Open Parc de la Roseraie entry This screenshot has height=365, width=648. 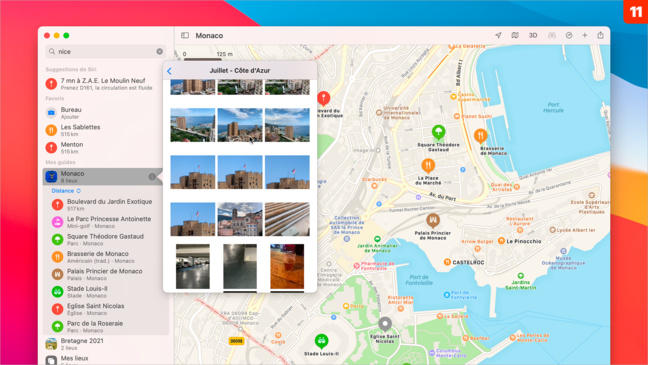106,326
